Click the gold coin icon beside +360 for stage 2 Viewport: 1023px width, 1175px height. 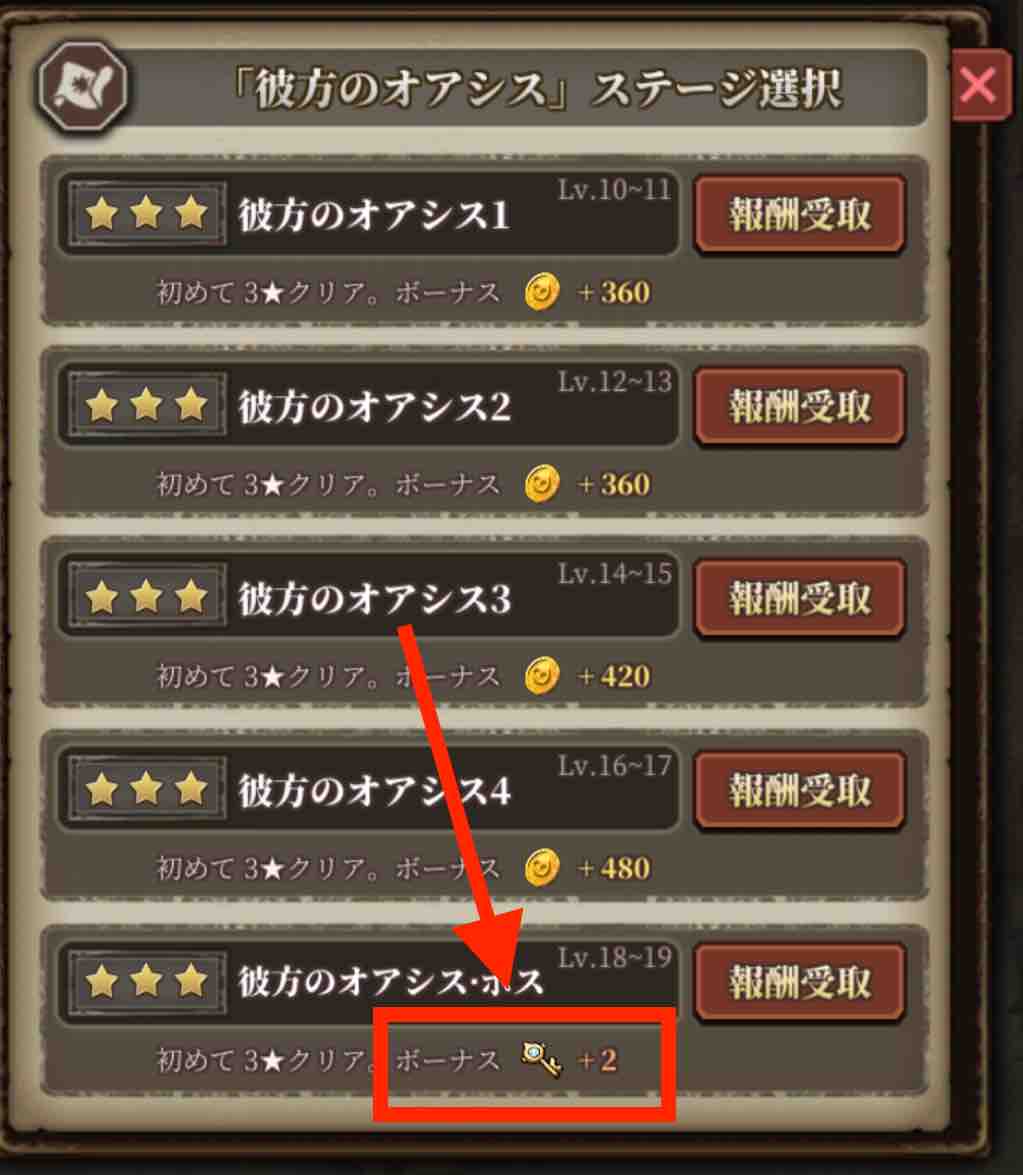point(542,483)
